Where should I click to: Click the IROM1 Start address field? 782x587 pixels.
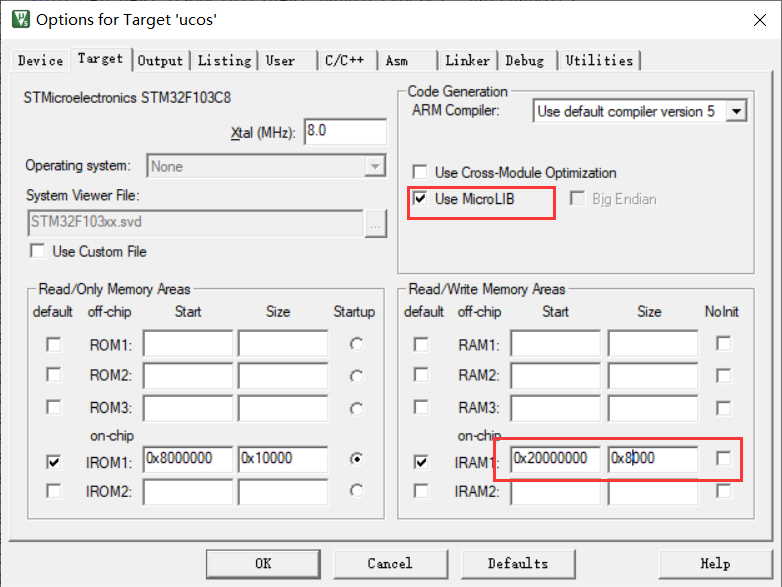pyautogui.click(x=188, y=459)
